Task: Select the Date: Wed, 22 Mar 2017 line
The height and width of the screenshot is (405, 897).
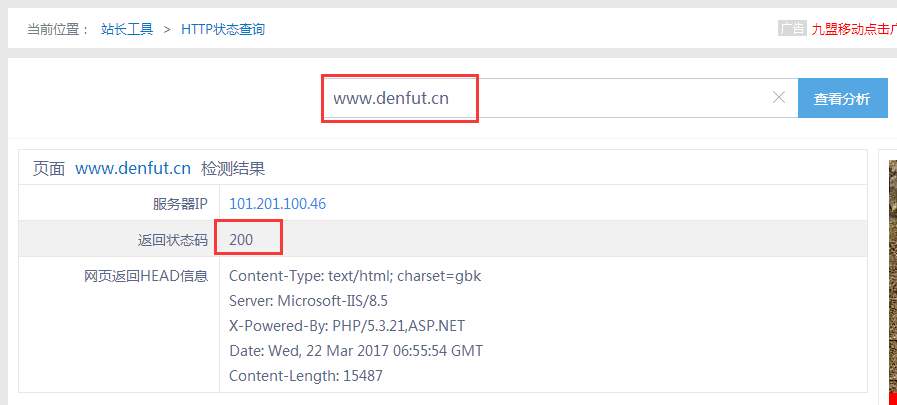Action: point(356,351)
